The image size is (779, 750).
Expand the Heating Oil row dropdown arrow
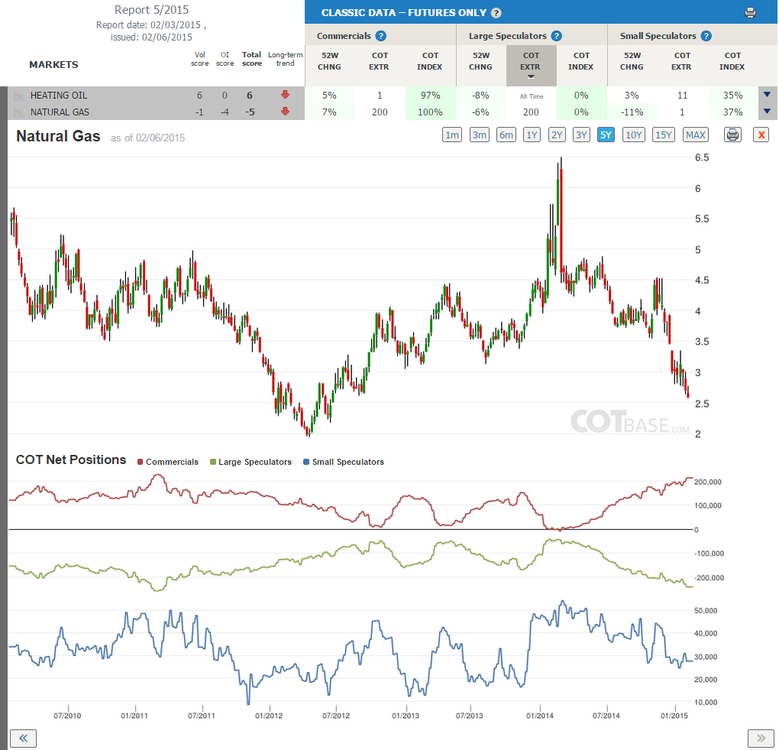coord(767,94)
